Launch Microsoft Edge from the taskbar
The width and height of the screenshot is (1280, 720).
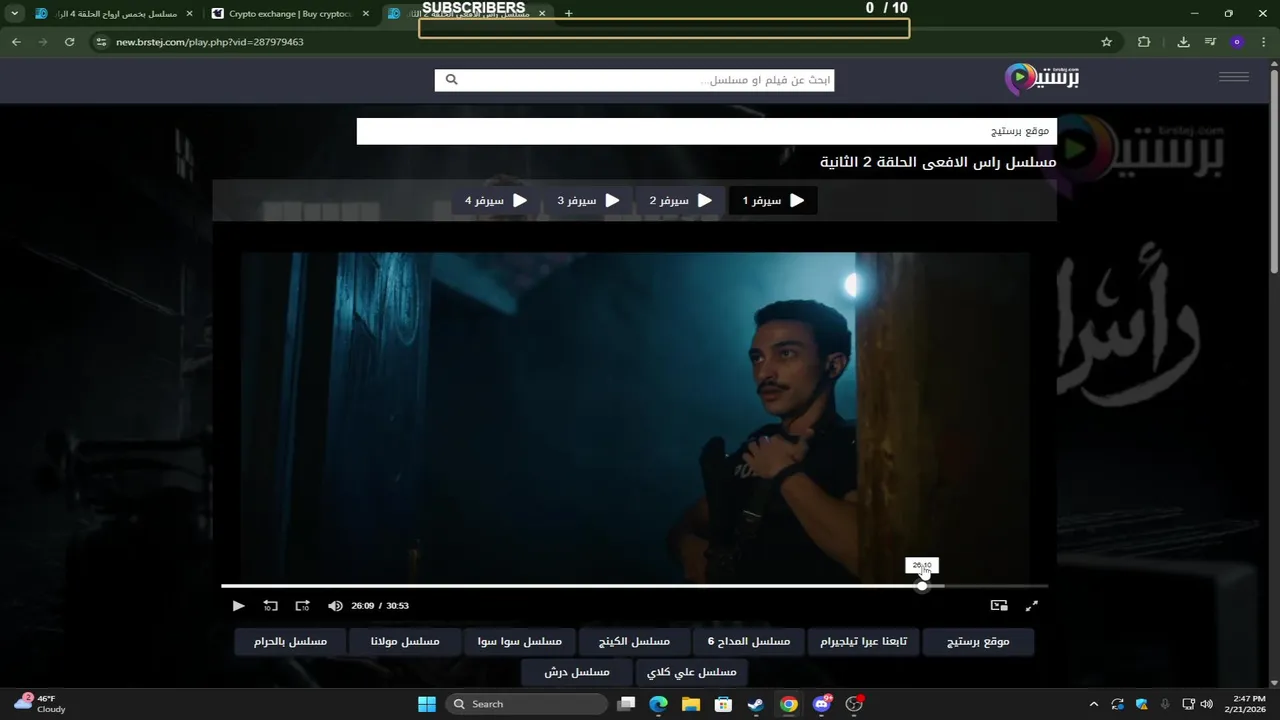coord(658,704)
